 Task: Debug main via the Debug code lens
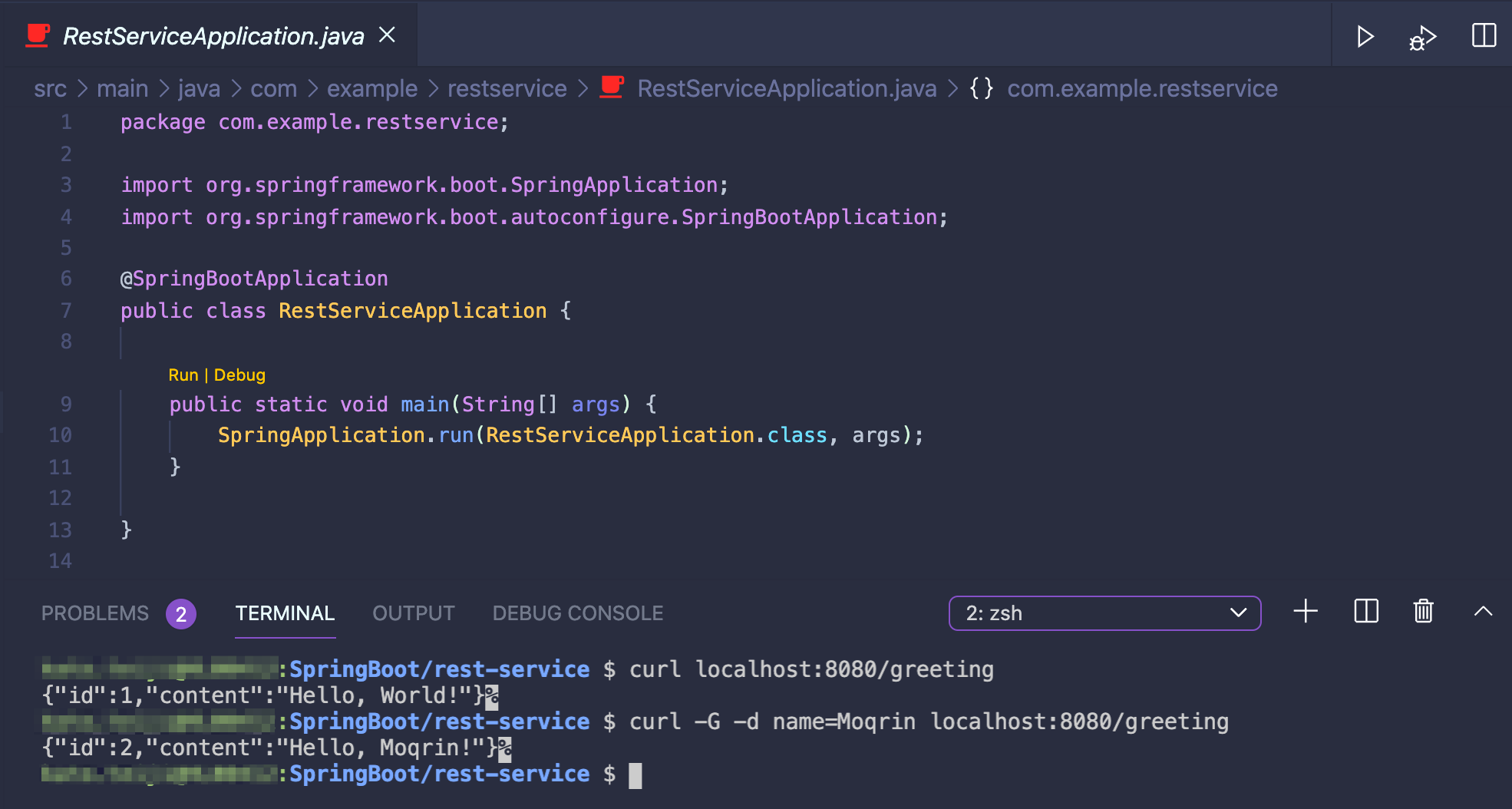[x=239, y=375]
